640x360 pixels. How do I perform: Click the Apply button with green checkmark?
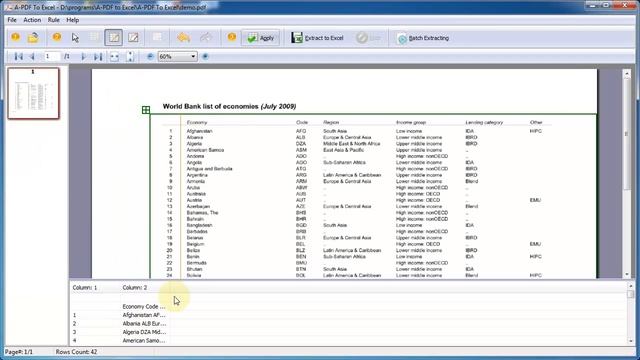click(x=260, y=38)
